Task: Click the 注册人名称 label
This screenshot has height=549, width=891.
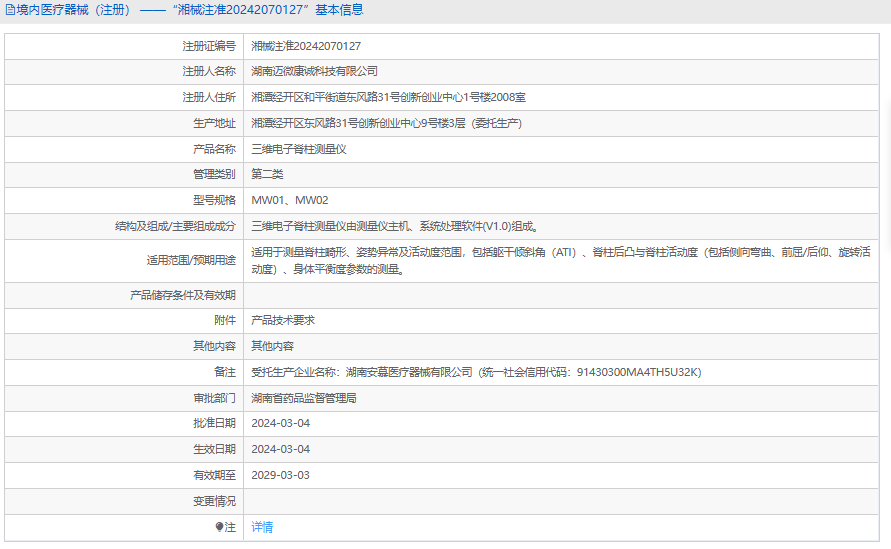Action: coord(209,72)
